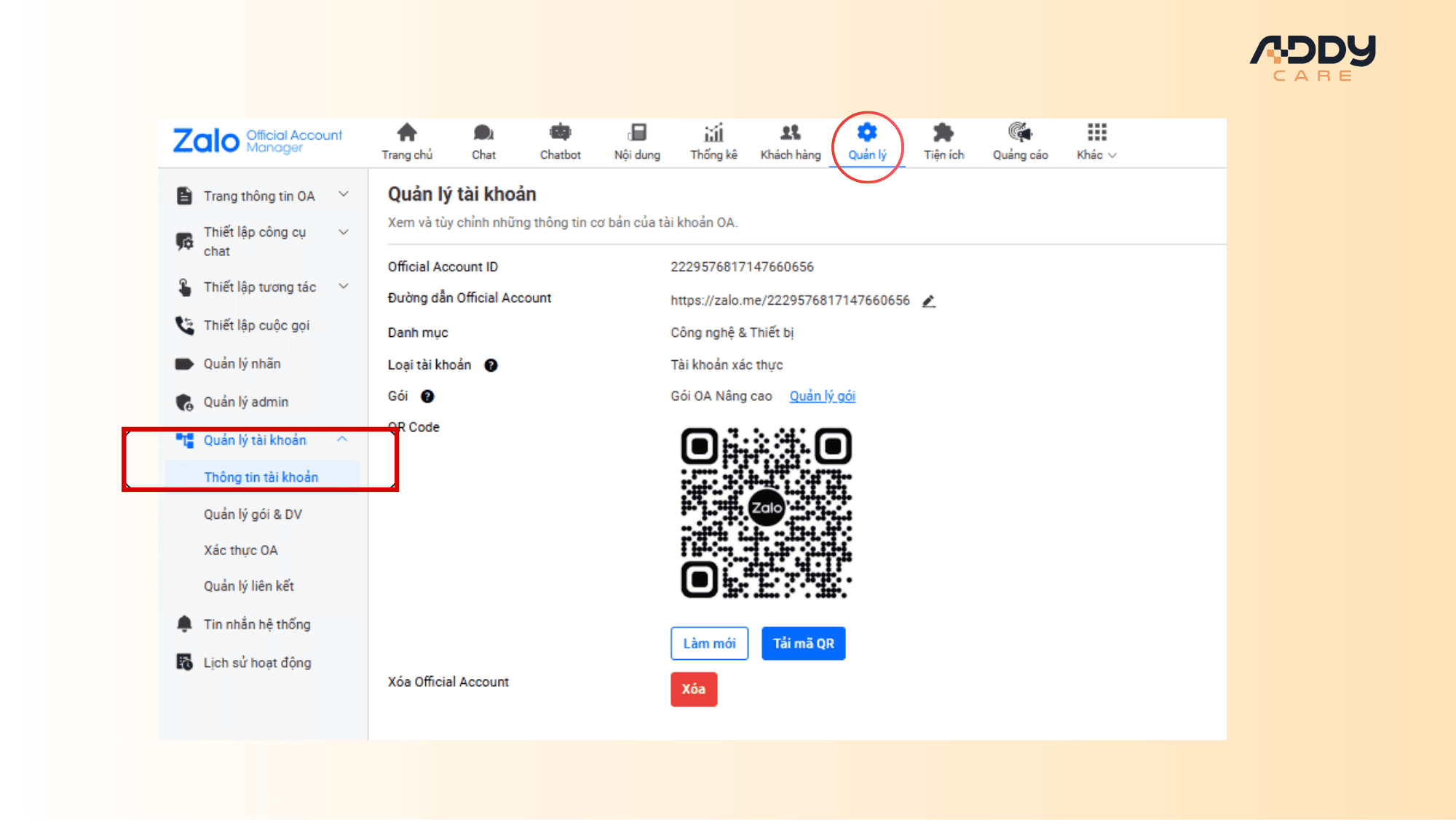
Task: Open the Trang chủ home icon
Action: click(407, 132)
